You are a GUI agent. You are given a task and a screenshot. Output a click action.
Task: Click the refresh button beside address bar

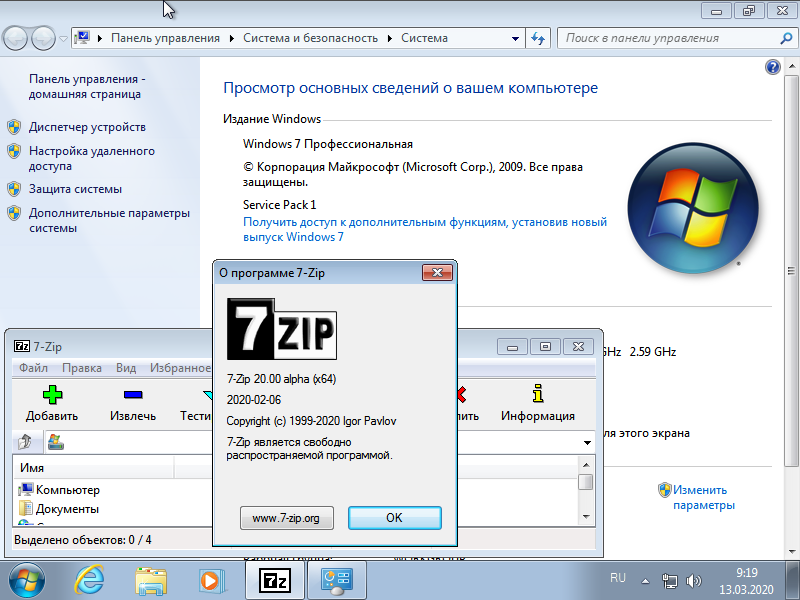pos(538,38)
